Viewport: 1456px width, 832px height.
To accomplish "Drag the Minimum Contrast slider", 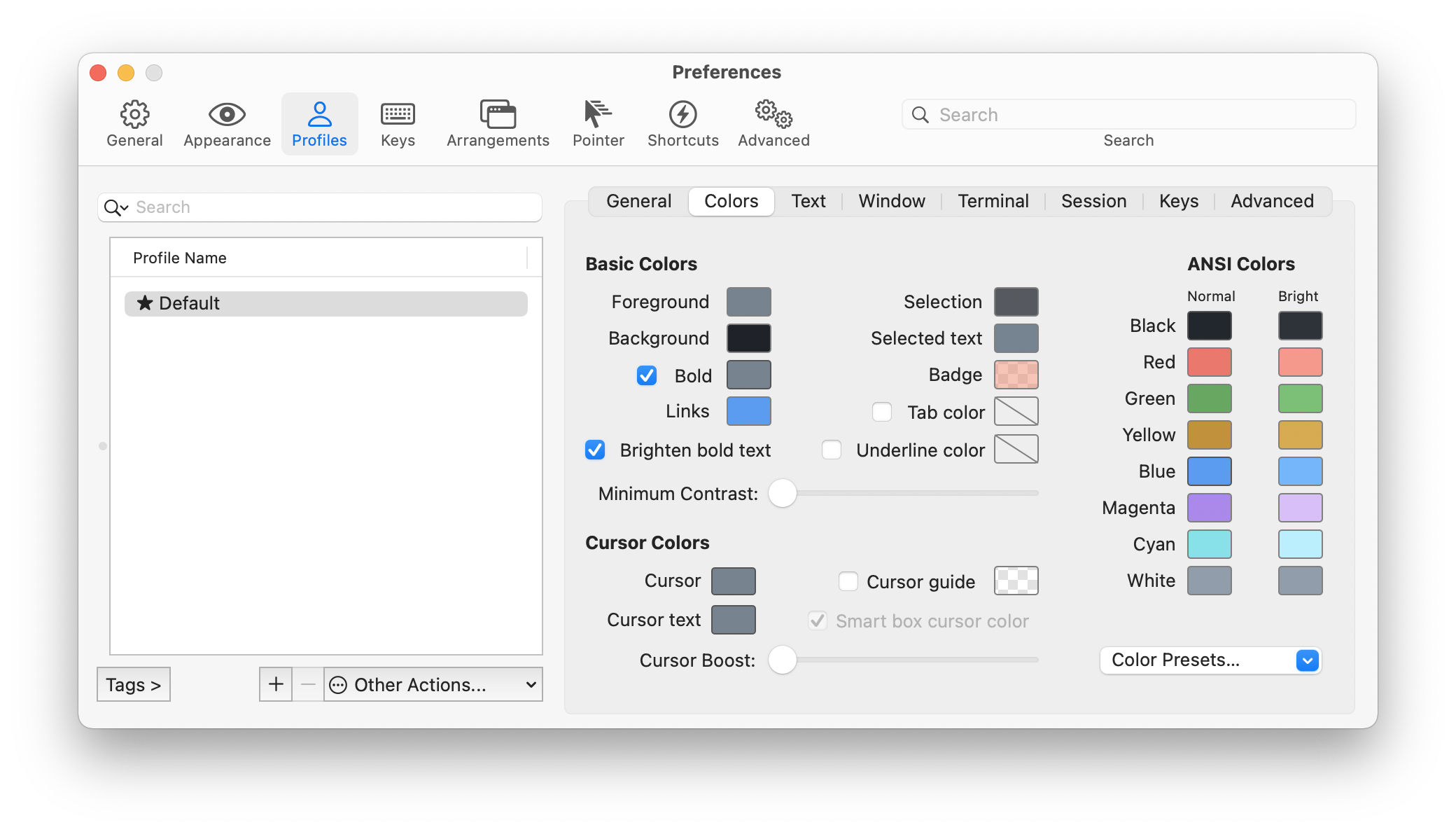I will click(783, 494).
